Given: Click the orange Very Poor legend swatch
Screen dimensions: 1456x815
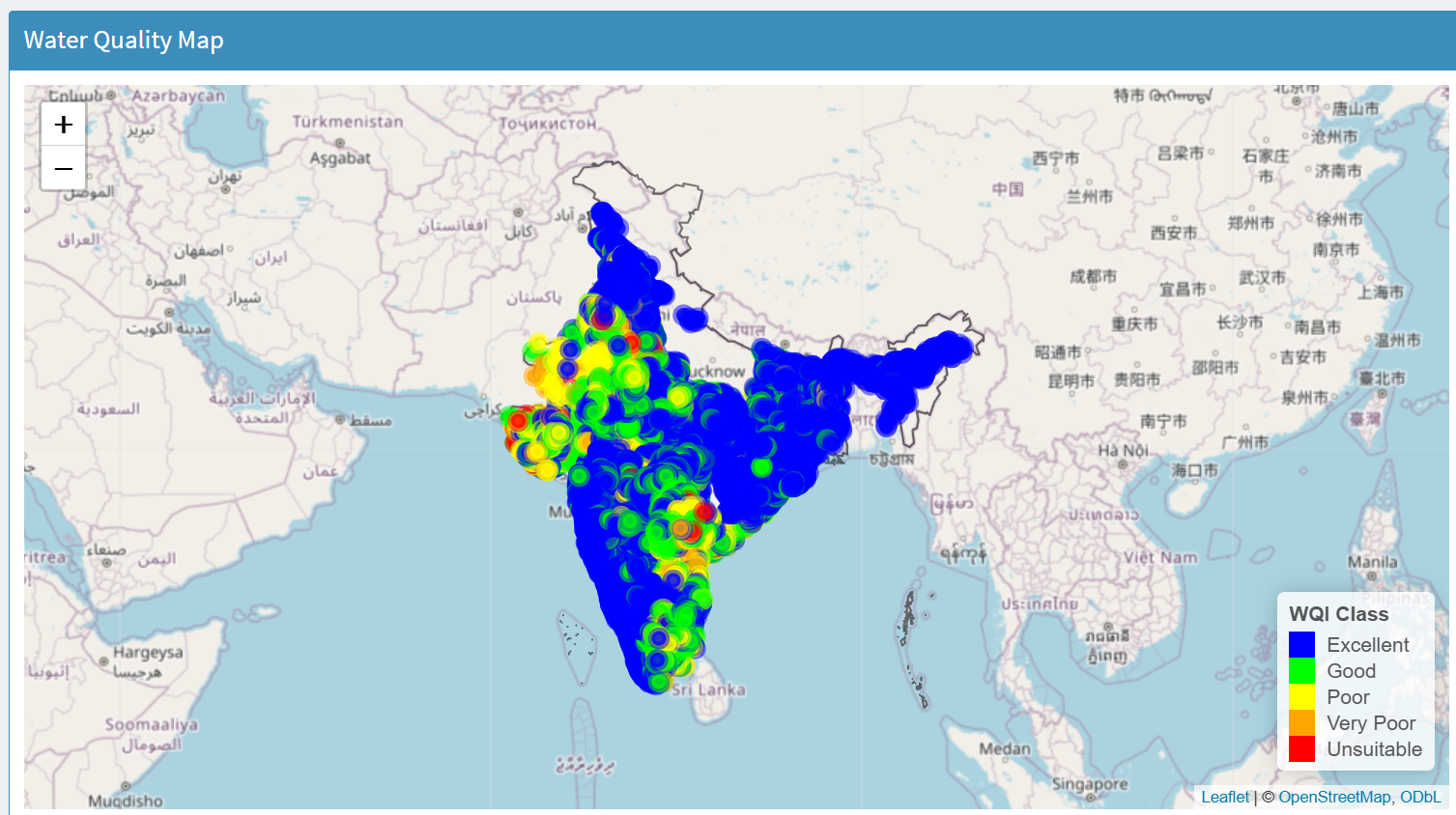Looking at the screenshot, I should pyautogui.click(x=1301, y=722).
